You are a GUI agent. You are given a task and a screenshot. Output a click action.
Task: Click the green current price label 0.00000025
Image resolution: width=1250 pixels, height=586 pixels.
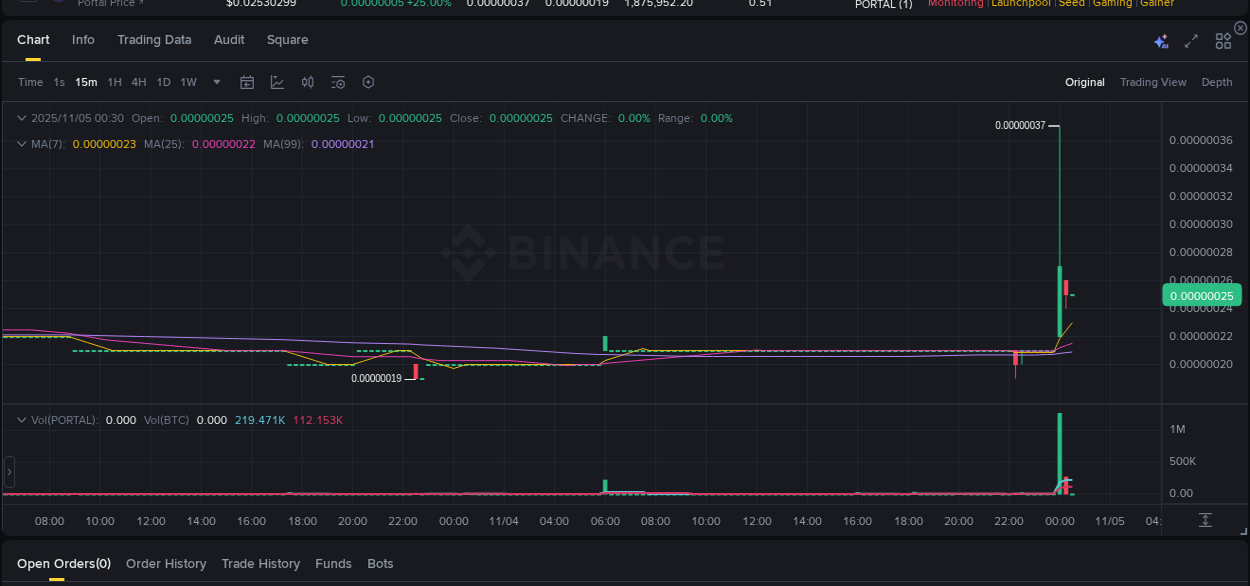point(1202,295)
